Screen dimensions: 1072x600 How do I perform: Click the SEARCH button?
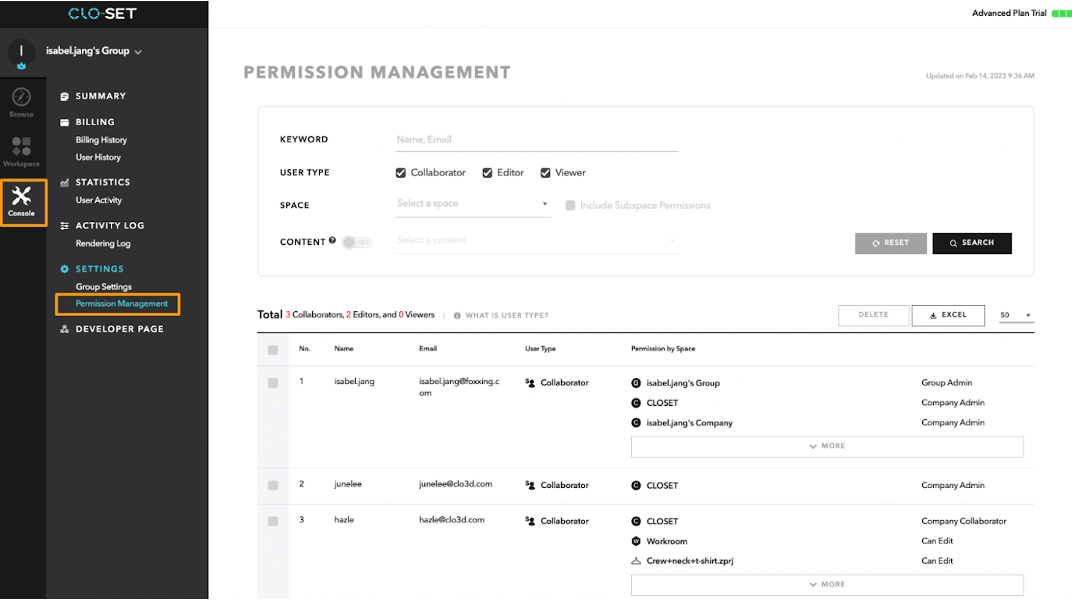click(x=971, y=243)
